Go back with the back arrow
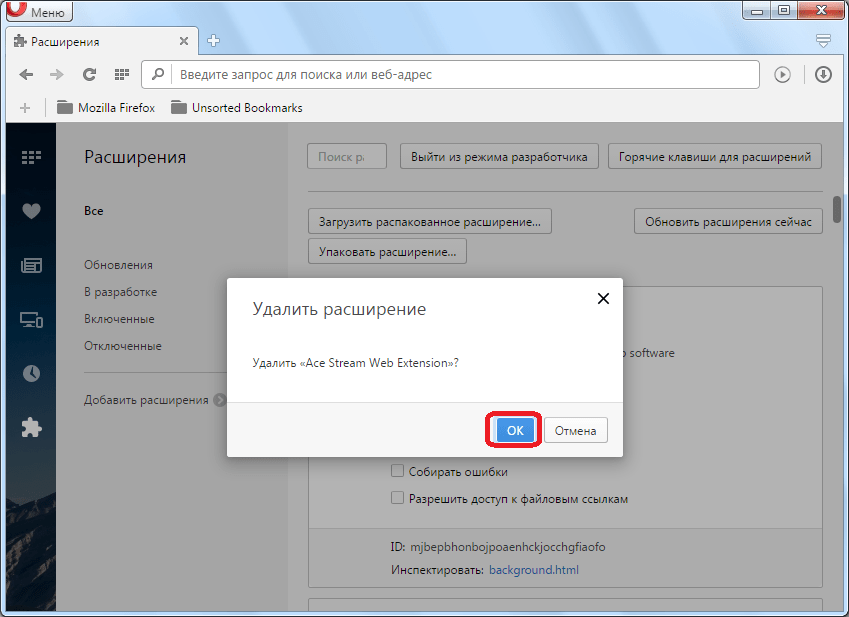849x617 pixels. 25,75
